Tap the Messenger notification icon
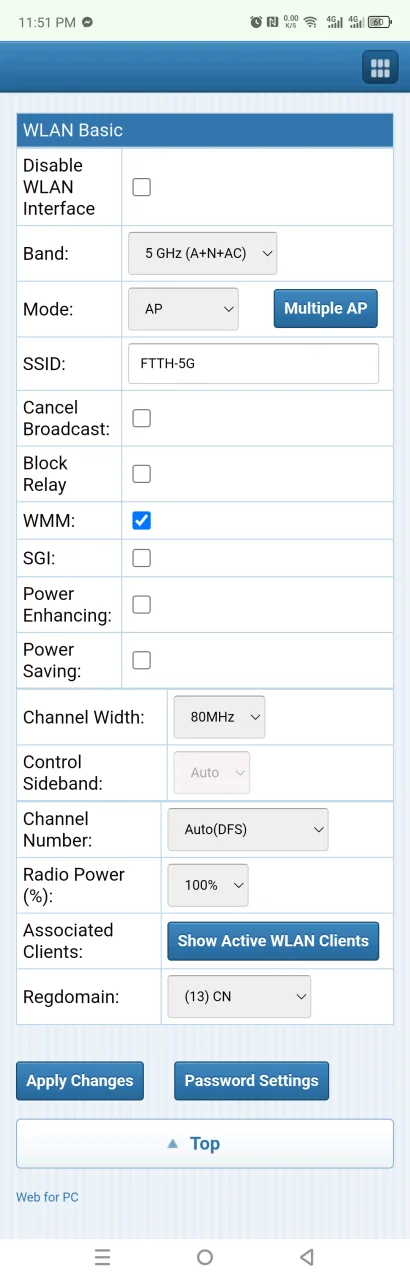410x1280 pixels. click(x=88, y=21)
